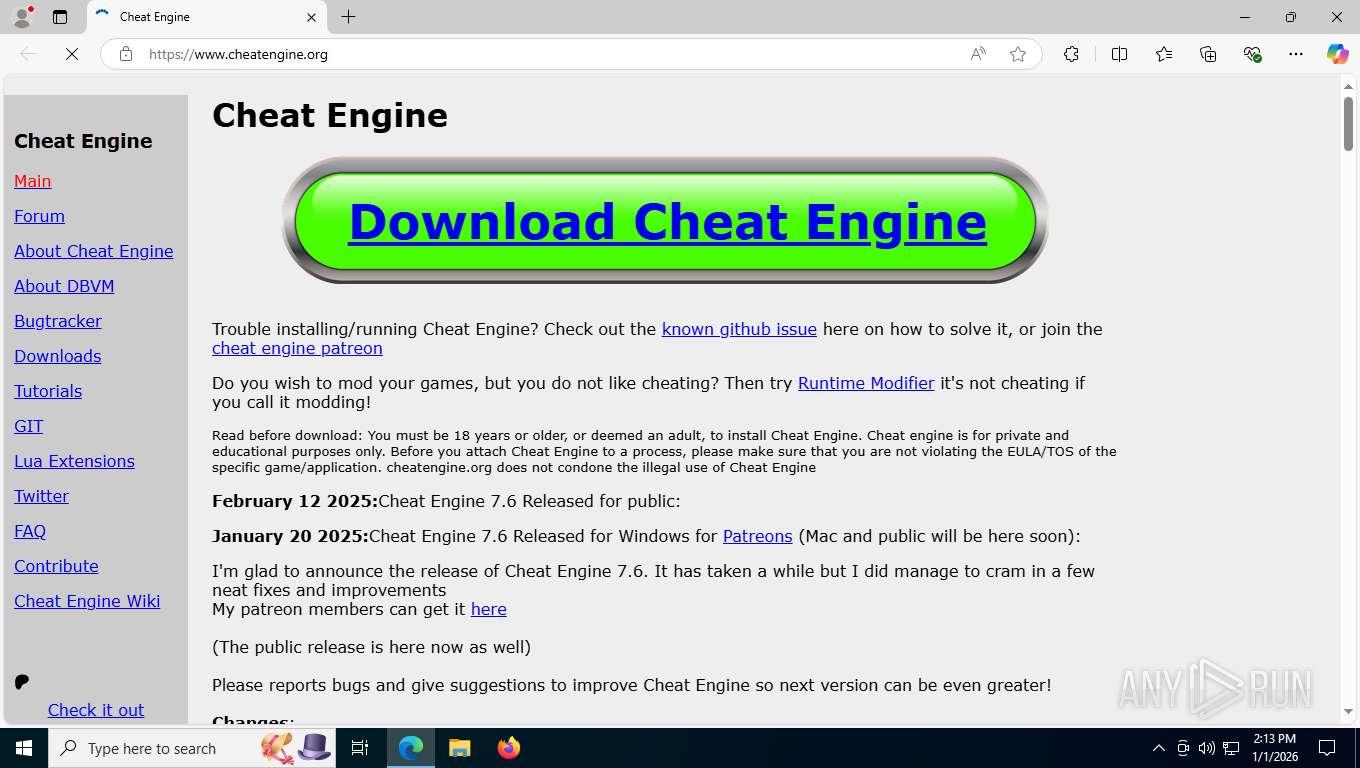
Task: Stop loading the page
Action: point(72,54)
